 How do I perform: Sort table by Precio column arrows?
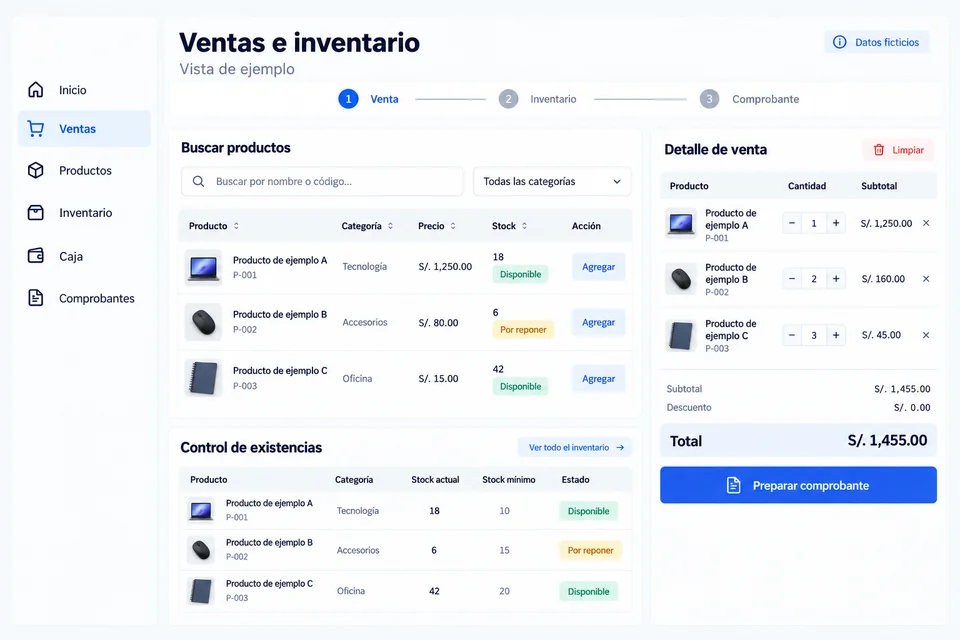[453, 226]
